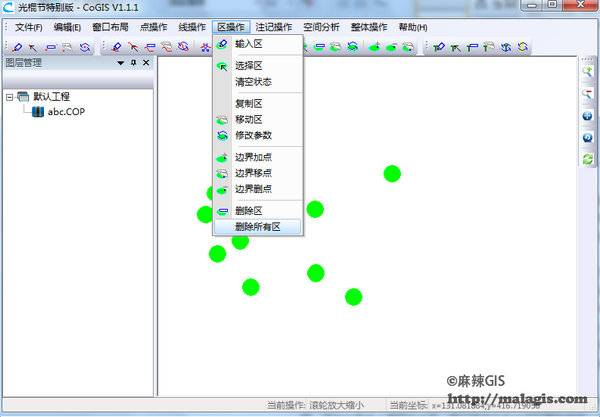
Task: Open the 窗口布局 menu
Action: pyautogui.click(x=110, y=27)
